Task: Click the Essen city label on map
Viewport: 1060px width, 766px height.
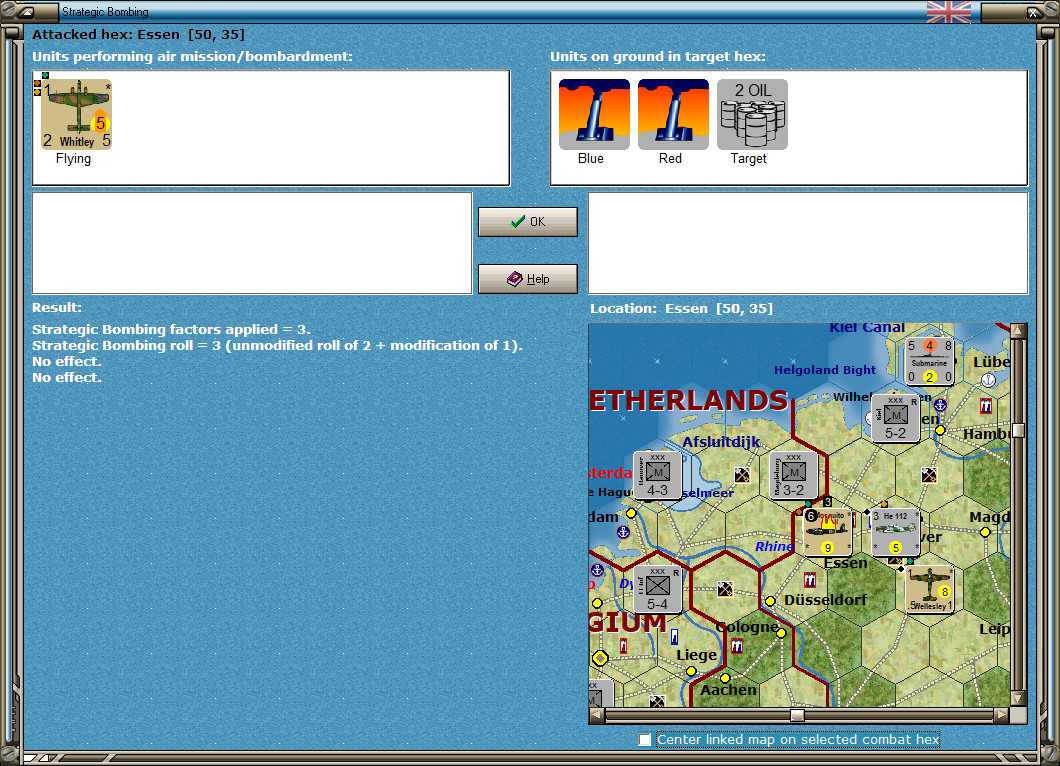Action: click(845, 563)
